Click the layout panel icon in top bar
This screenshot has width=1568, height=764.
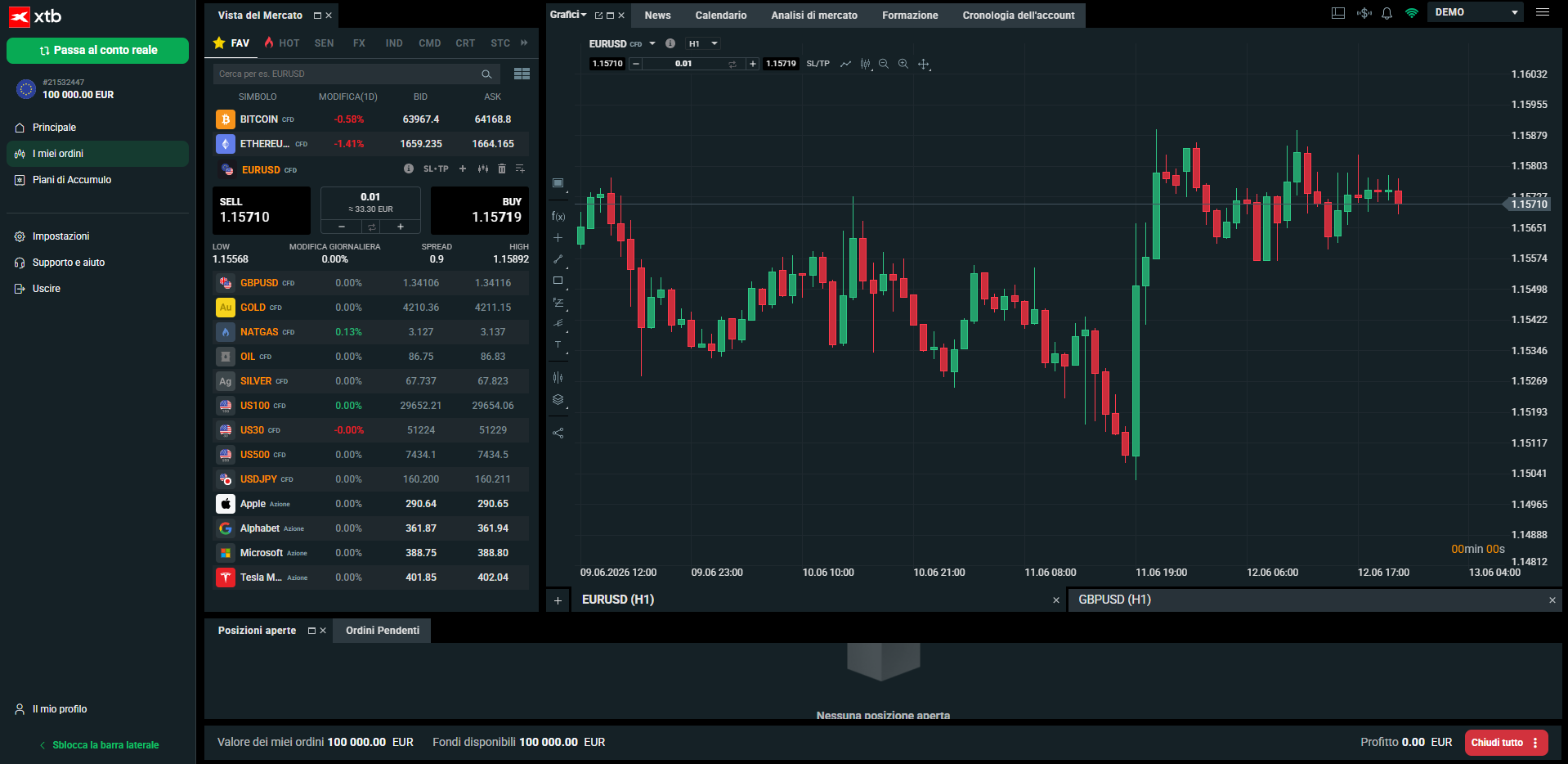tap(1338, 13)
